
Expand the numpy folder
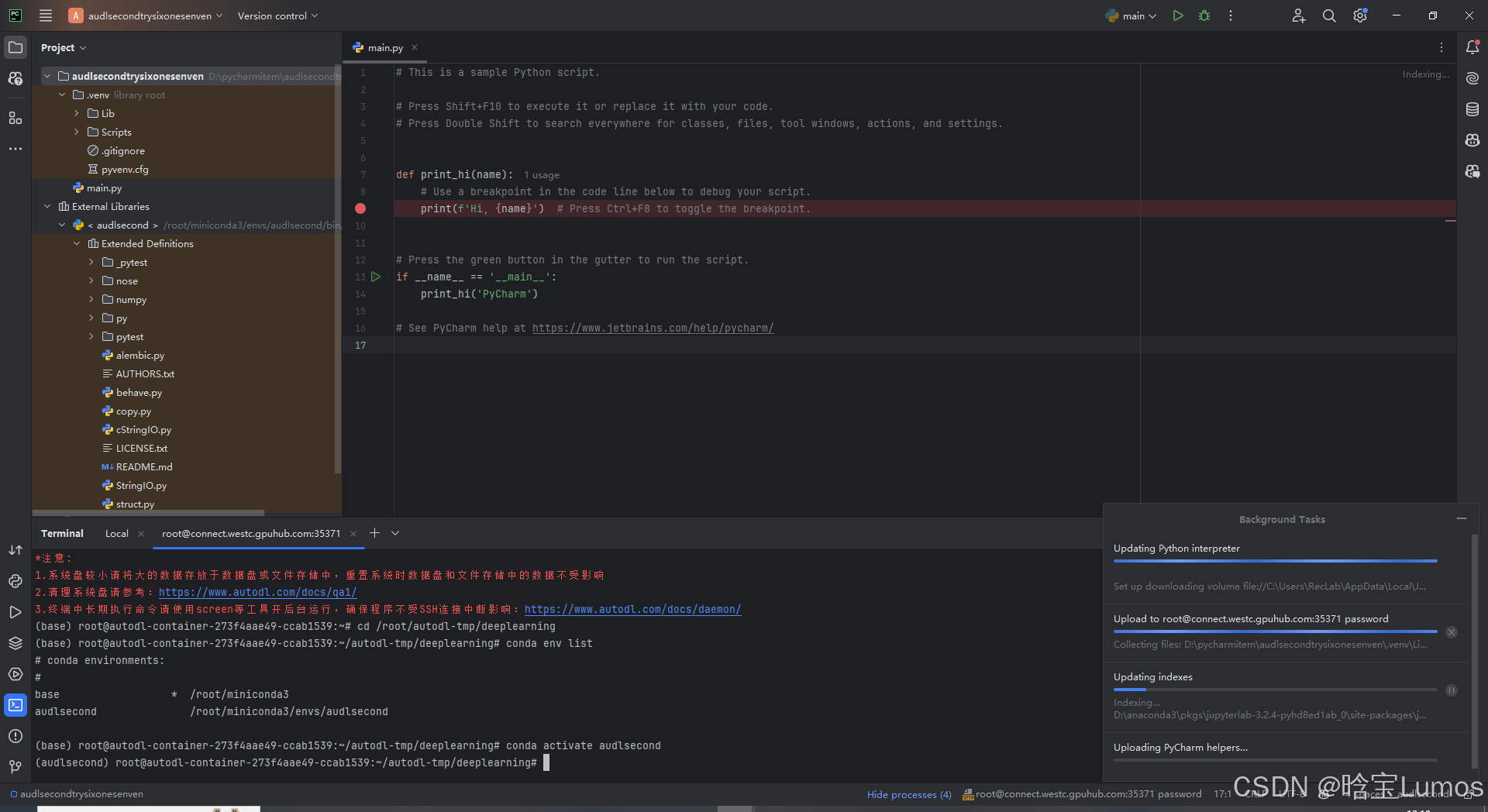[x=91, y=299]
